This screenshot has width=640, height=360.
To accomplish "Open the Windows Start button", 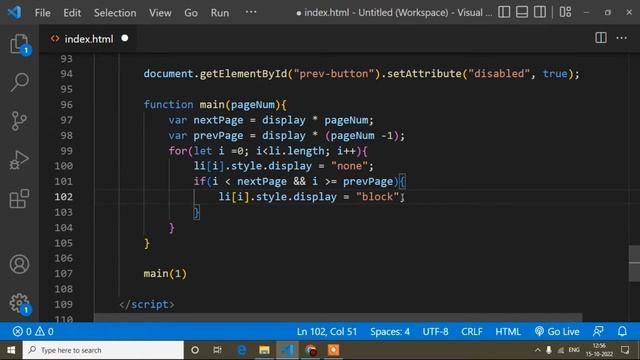I will (x=11, y=350).
